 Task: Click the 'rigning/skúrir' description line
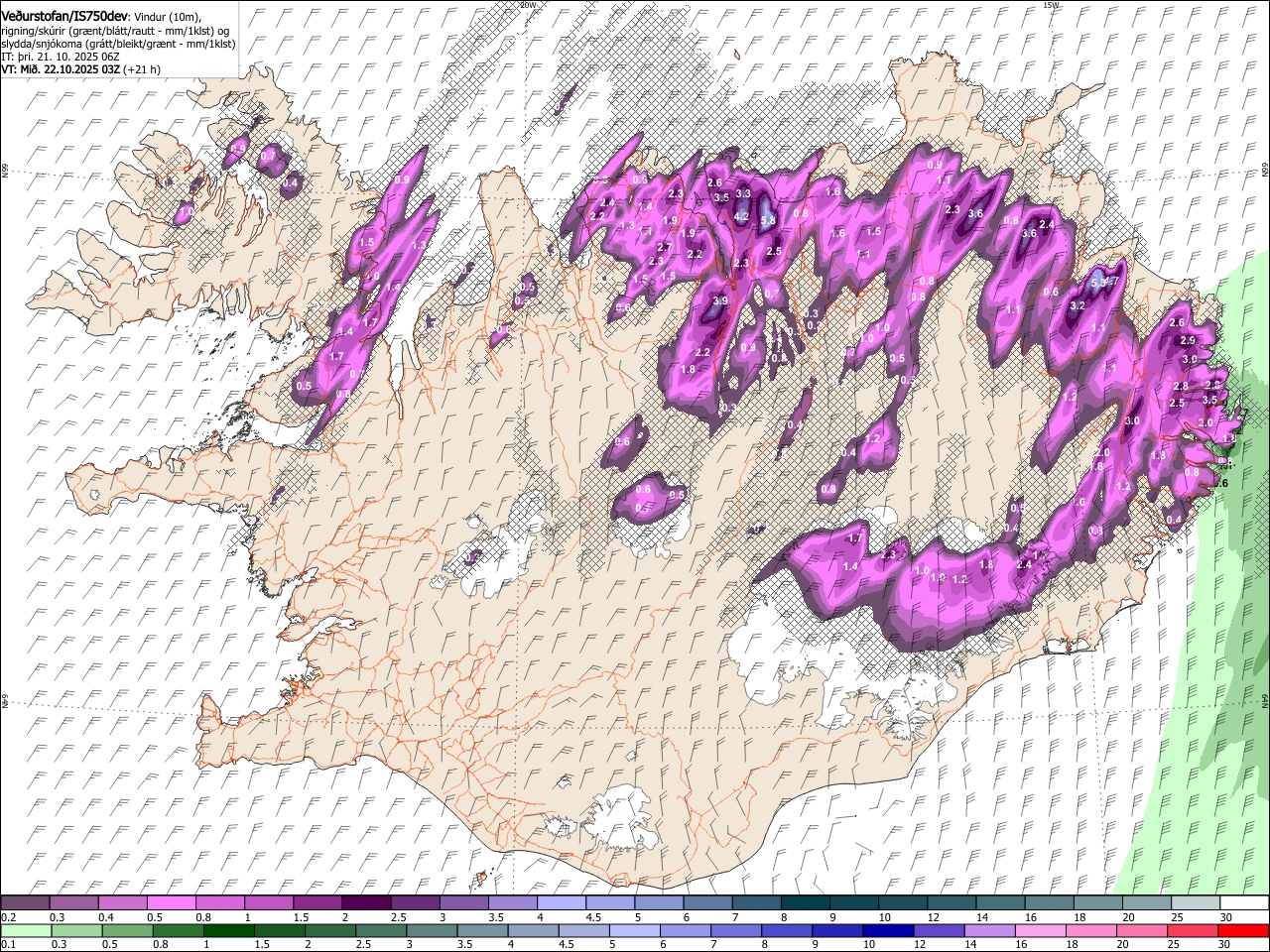pyautogui.click(x=115, y=31)
